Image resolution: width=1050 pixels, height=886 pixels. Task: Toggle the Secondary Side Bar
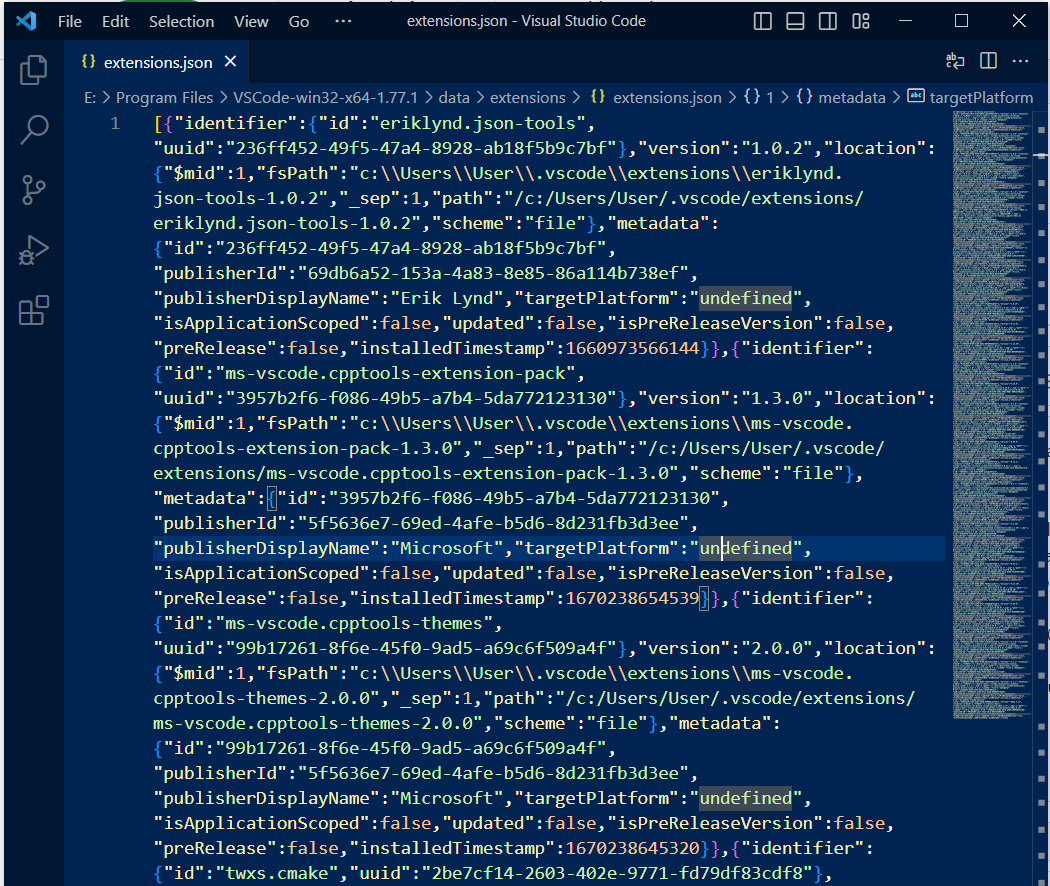[x=827, y=20]
